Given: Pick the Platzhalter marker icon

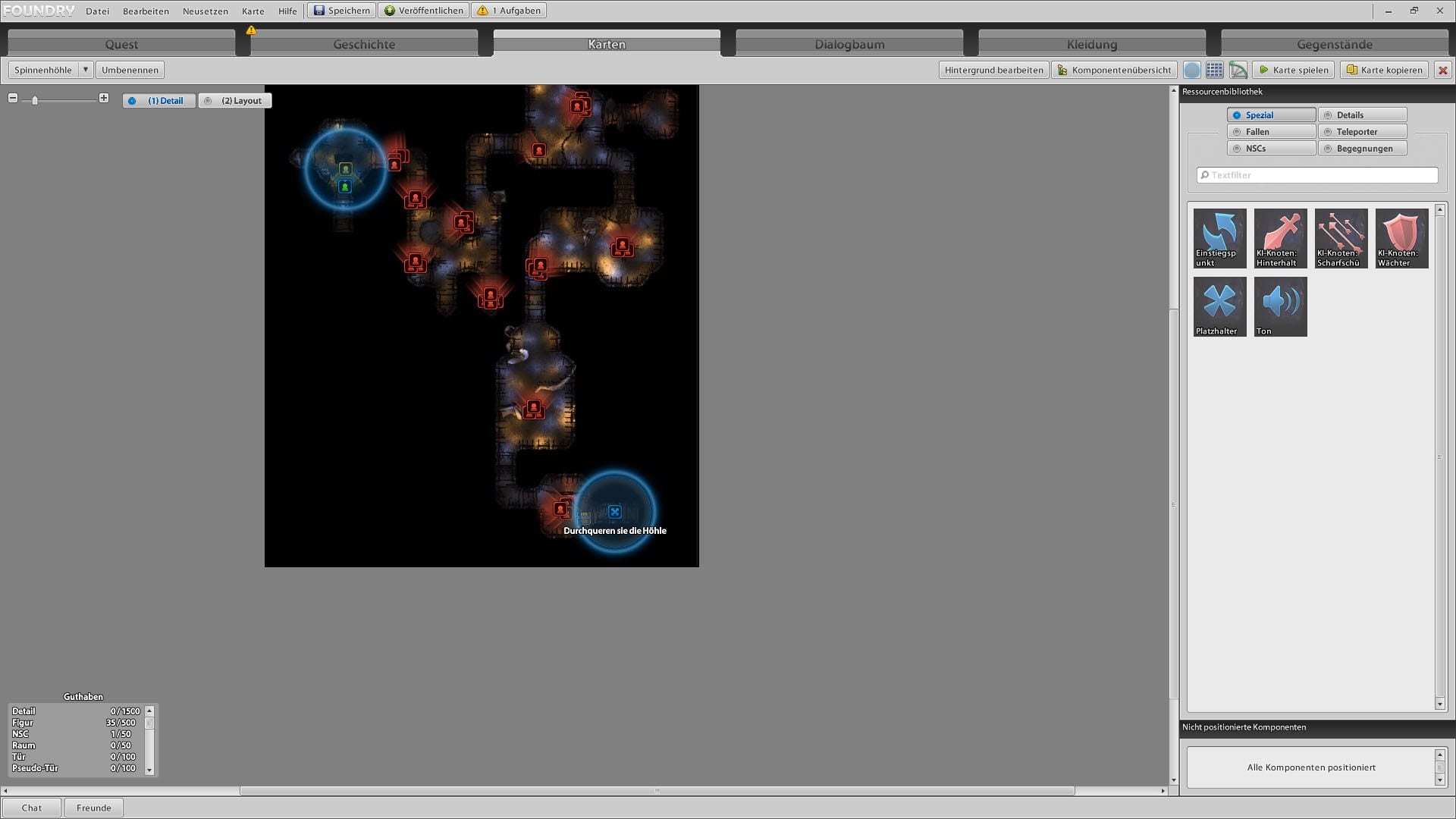Looking at the screenshot, I should [1219, 306].
